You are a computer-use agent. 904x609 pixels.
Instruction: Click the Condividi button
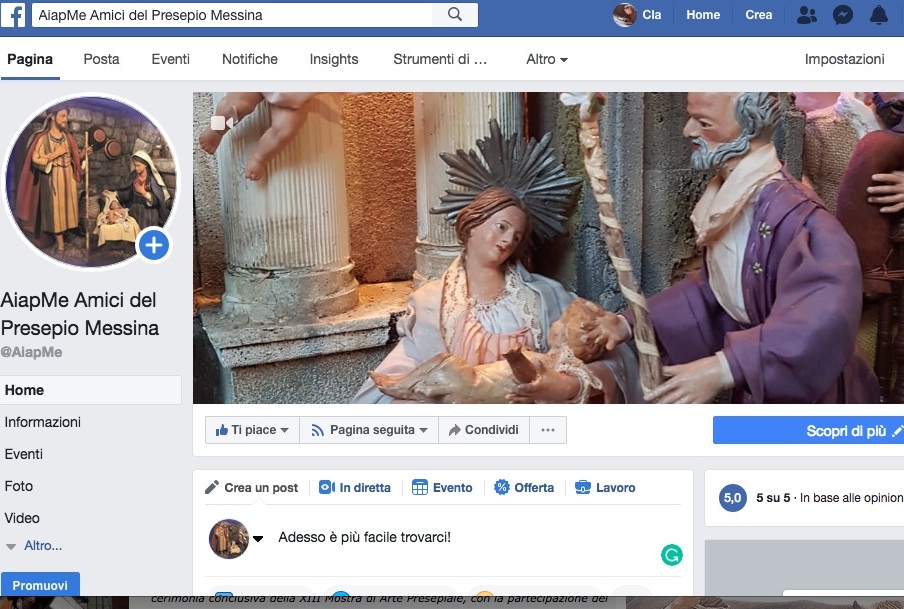click(x=484, y=430)
